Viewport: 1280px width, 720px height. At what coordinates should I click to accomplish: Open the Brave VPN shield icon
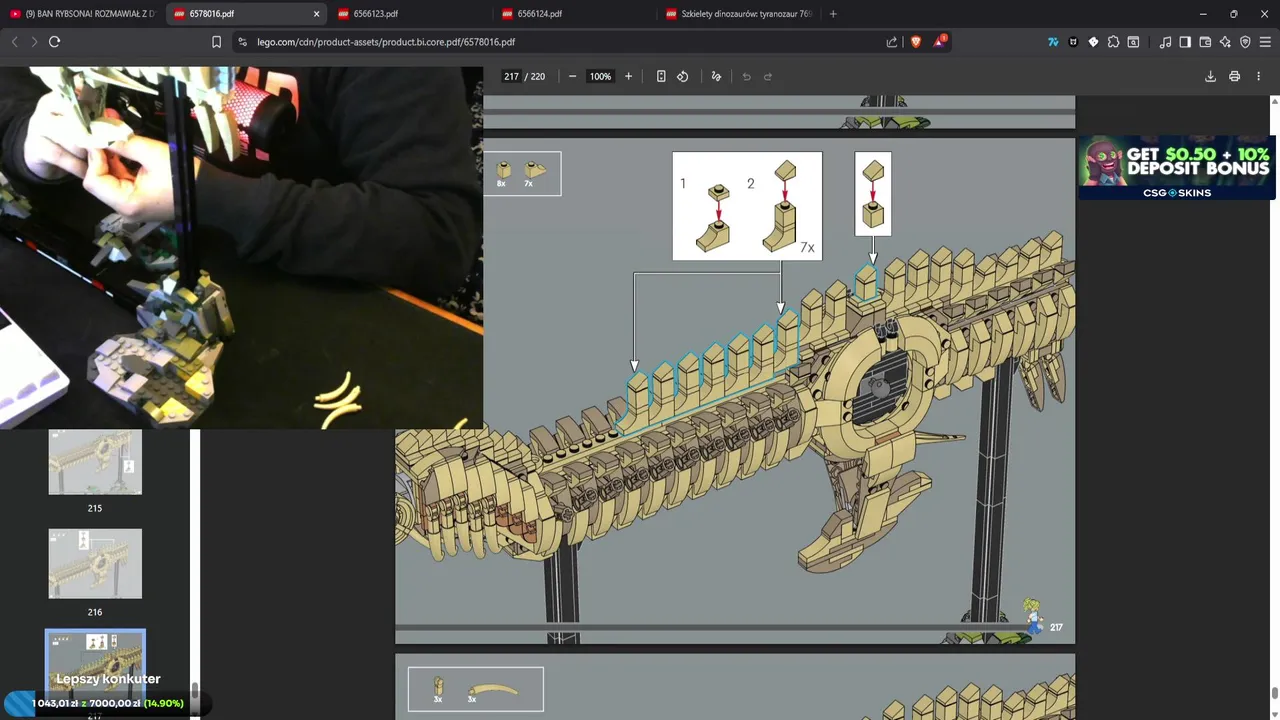1245,42
